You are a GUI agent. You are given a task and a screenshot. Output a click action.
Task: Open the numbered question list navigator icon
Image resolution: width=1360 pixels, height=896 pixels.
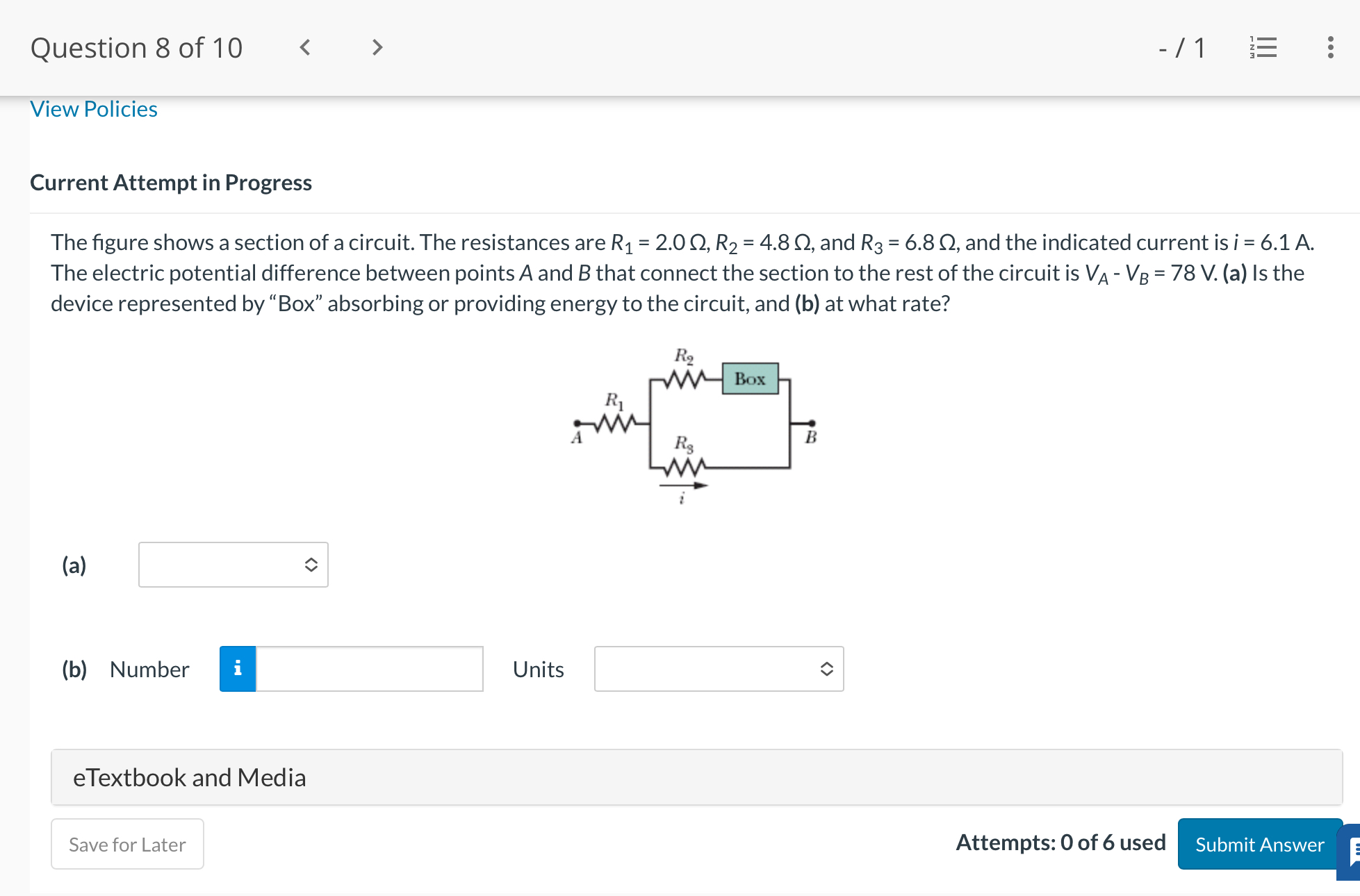(x=1264, y=47)
